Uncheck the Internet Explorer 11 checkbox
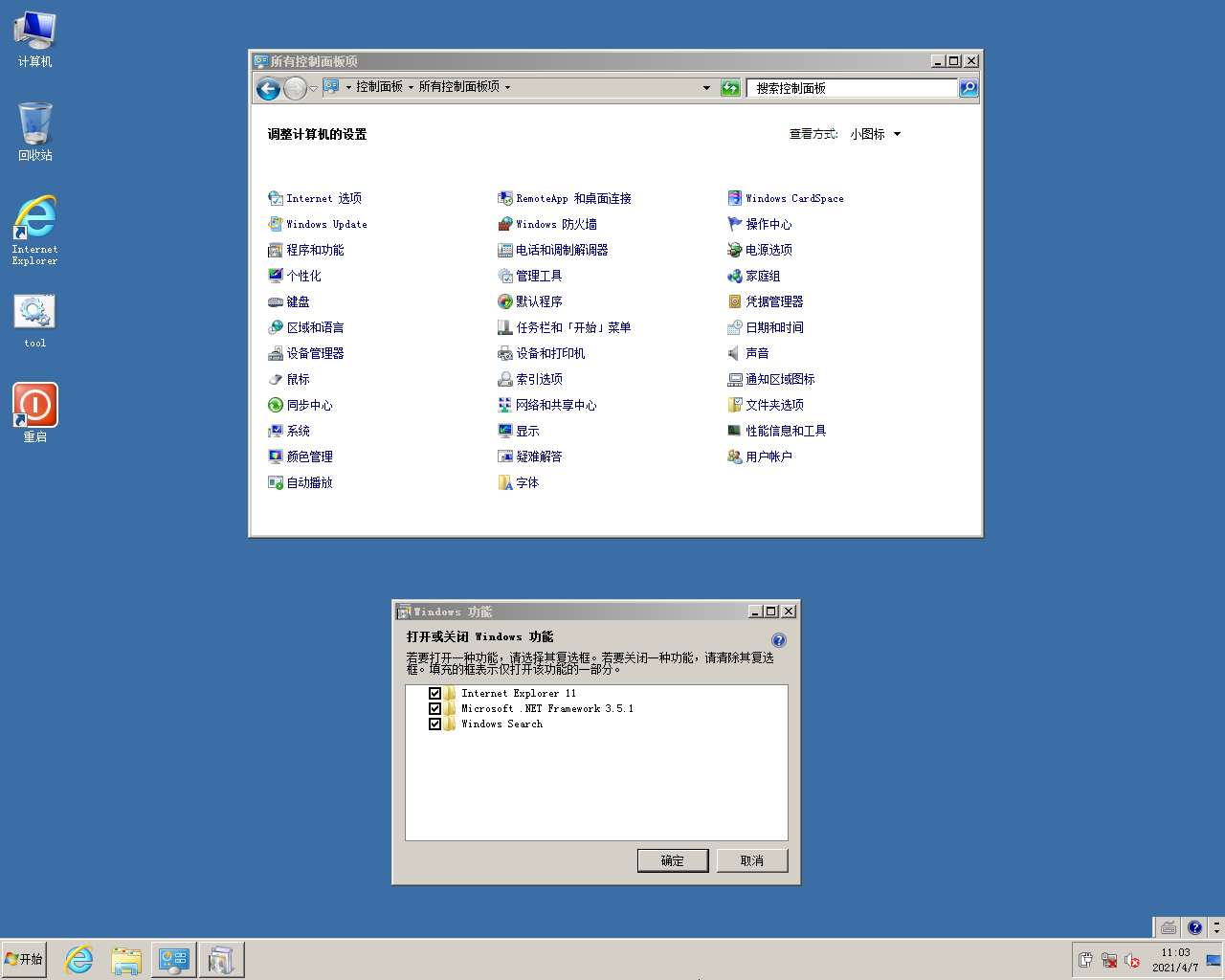The width and height of the screenshot is (1225, 980). (434, 693)
